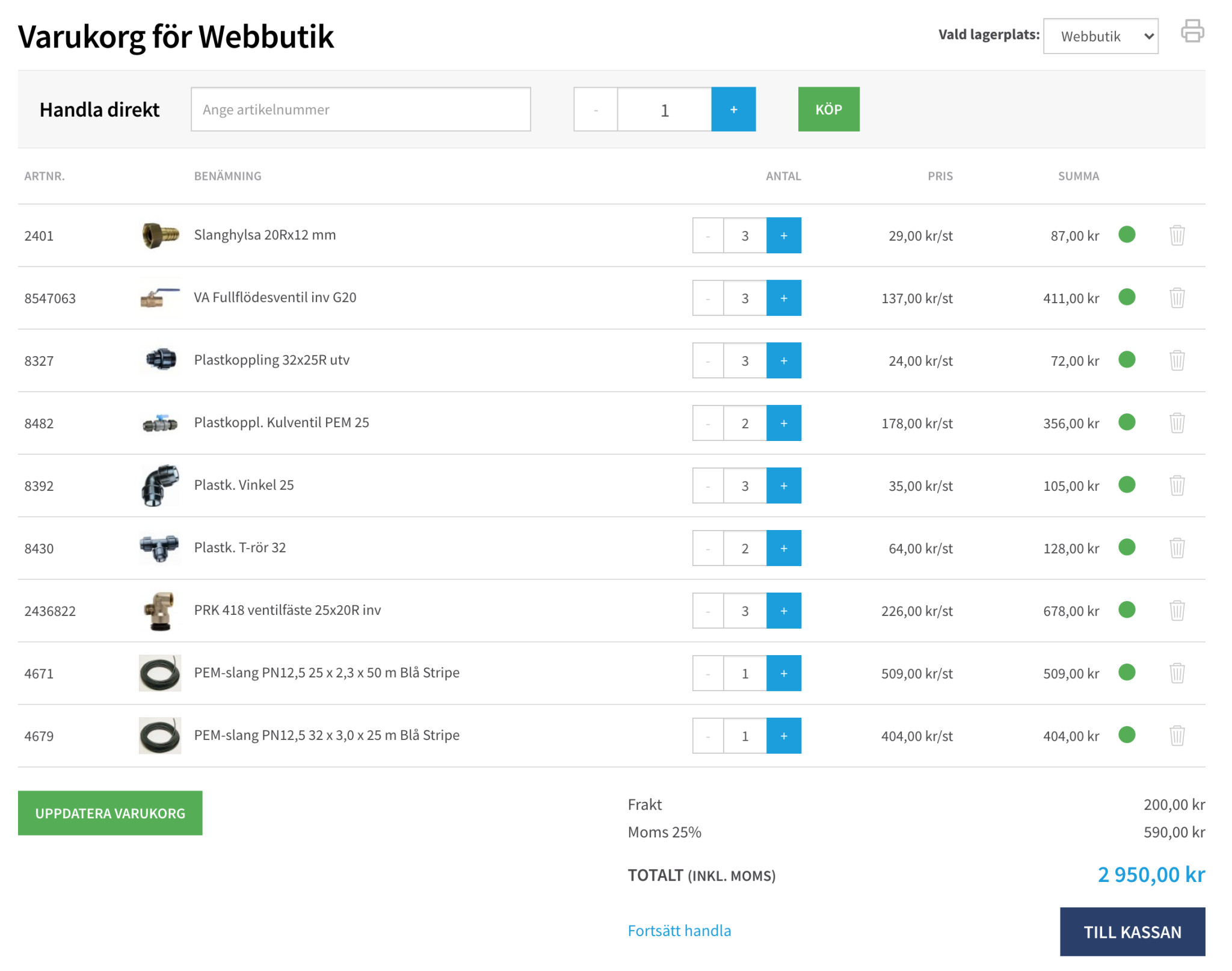Viewport: 1232px width, 971px height.
Task: Decrease quantity of Plastk. Vinkel 25
Action: click(x=708, y=486)
